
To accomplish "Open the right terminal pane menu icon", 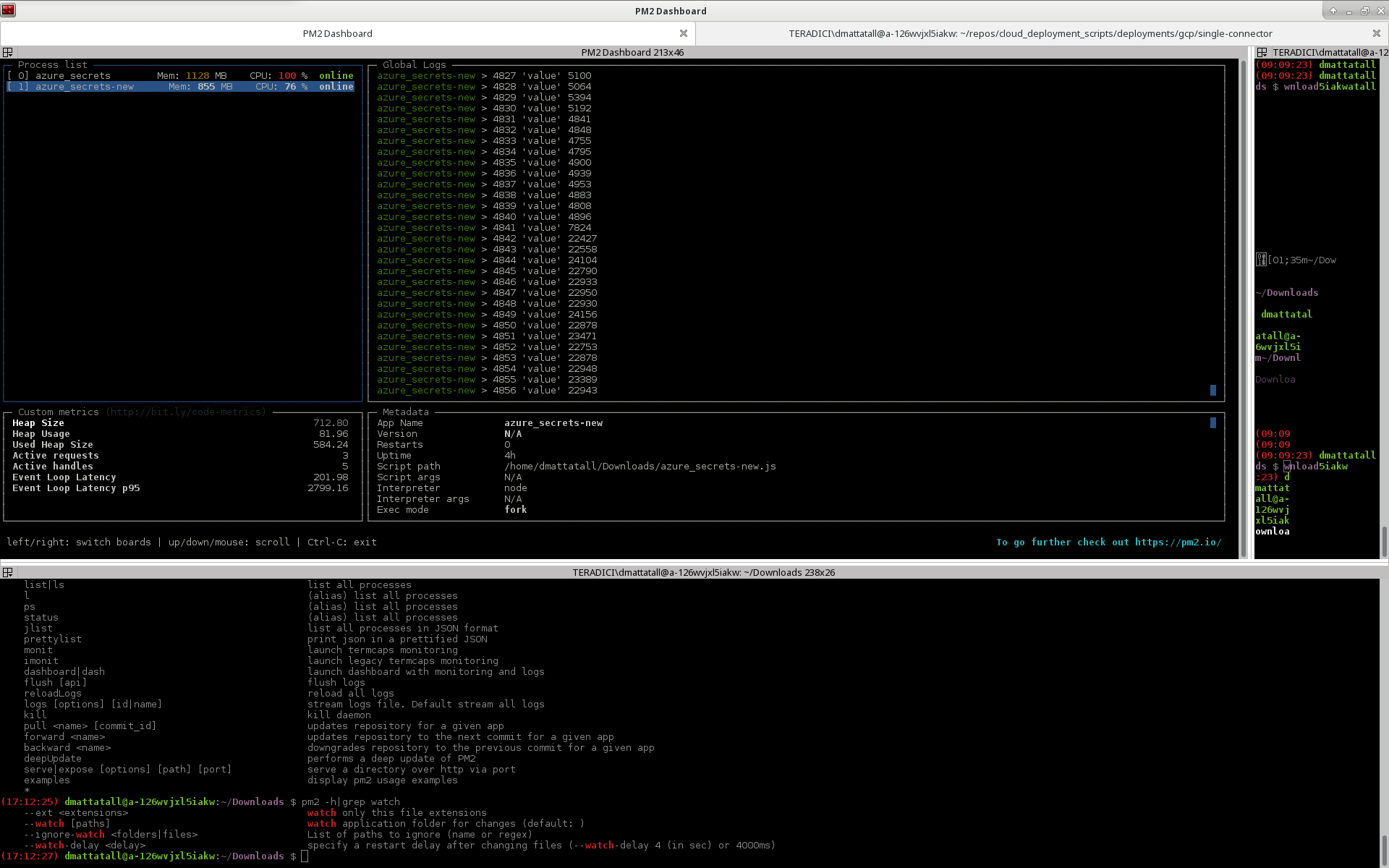I will pos(1262,52).
